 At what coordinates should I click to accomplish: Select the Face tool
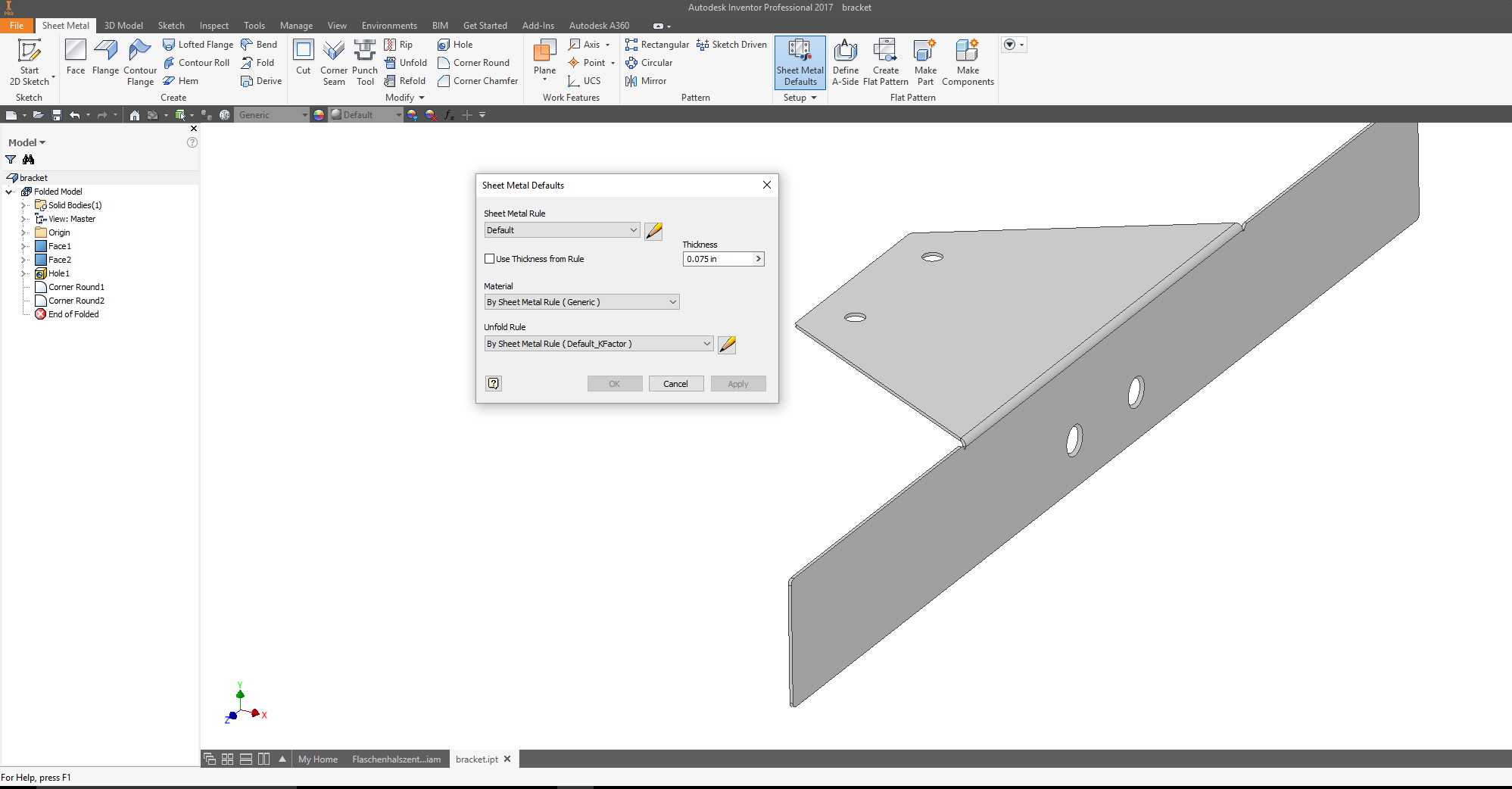(x=76, y=57)
